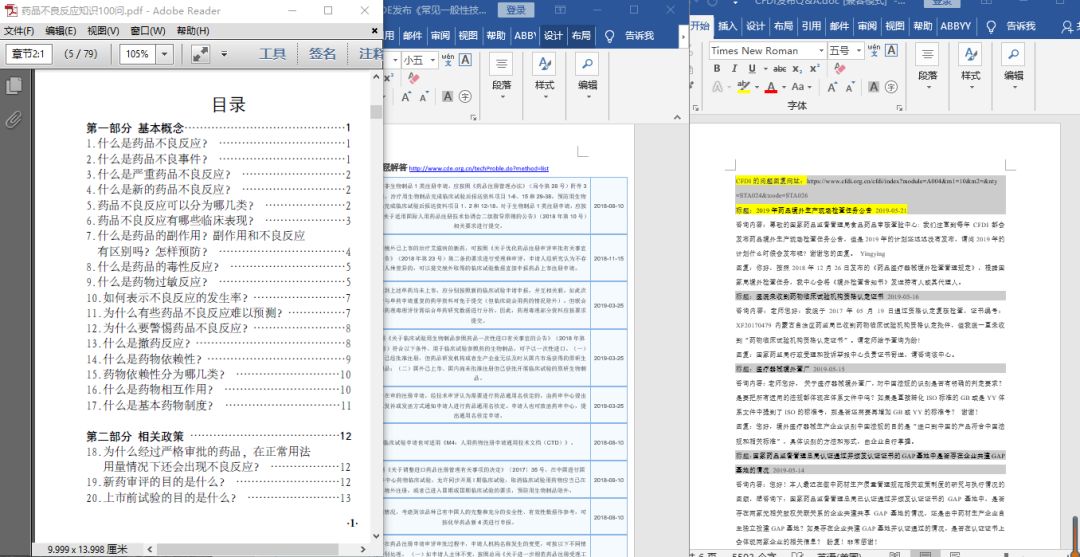Follow the www.cde.org.cn link in the middle document
This screenshot has height=557, width=1080.
478,168
